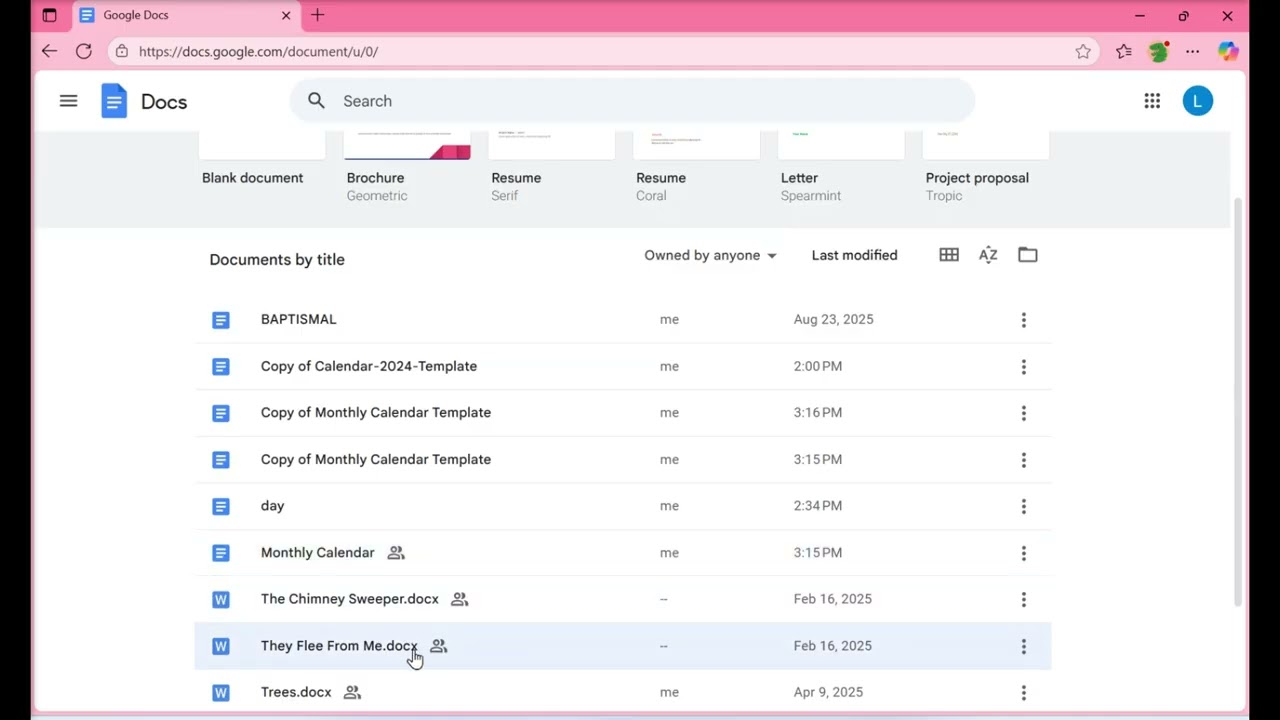This screenshot has width=1280, height=720.
Task: Open Copy of Calendar-2024-Template document
Action: 623,367
